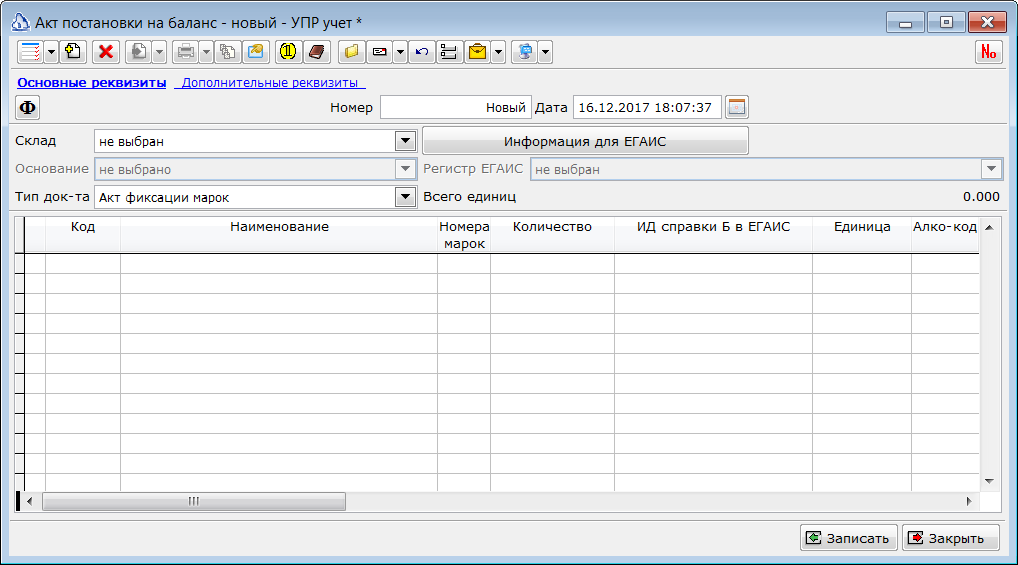Open the Склад dropdown

click(x=405, y=141)
